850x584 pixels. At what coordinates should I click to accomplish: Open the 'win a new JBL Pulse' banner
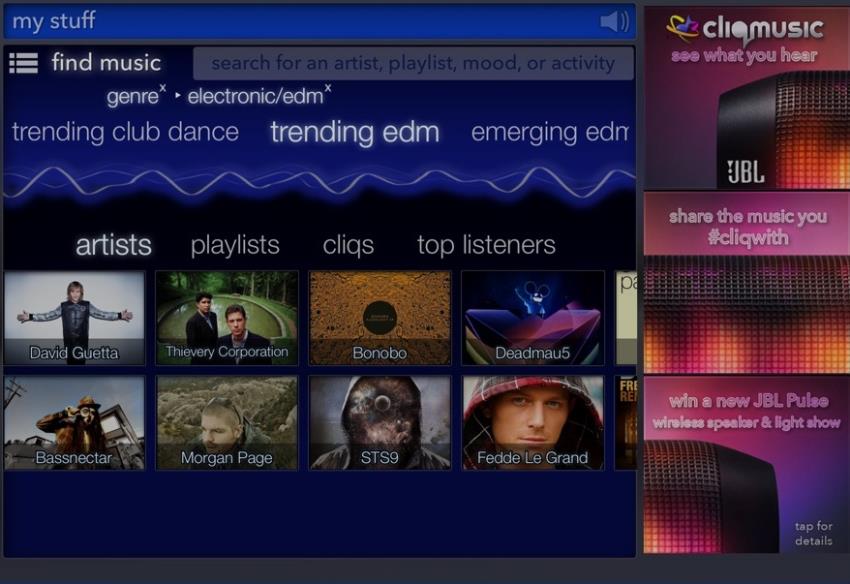point(747,465)
